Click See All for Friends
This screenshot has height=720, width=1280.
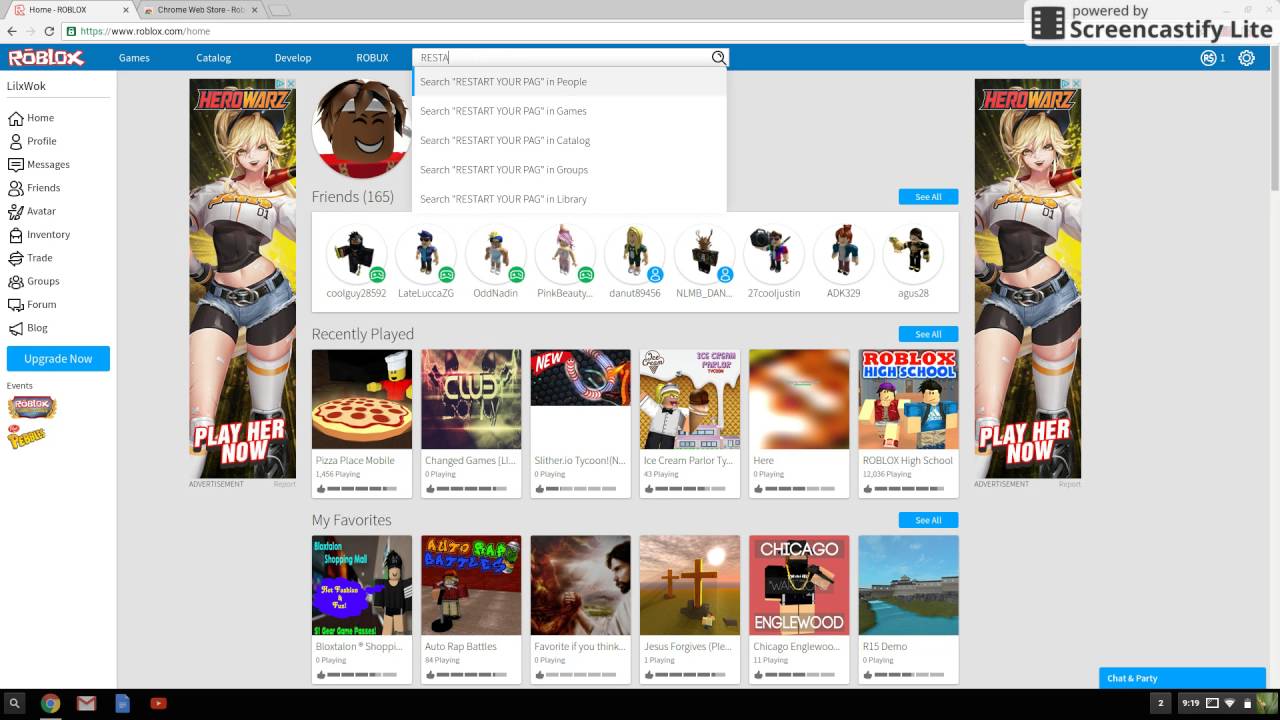pyautogui.click(x=928, y=197)
